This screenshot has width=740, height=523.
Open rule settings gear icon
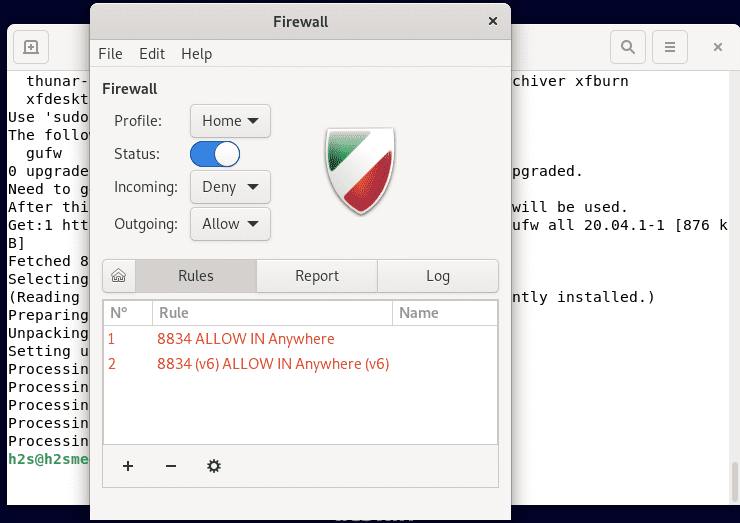tap(214, 466)
